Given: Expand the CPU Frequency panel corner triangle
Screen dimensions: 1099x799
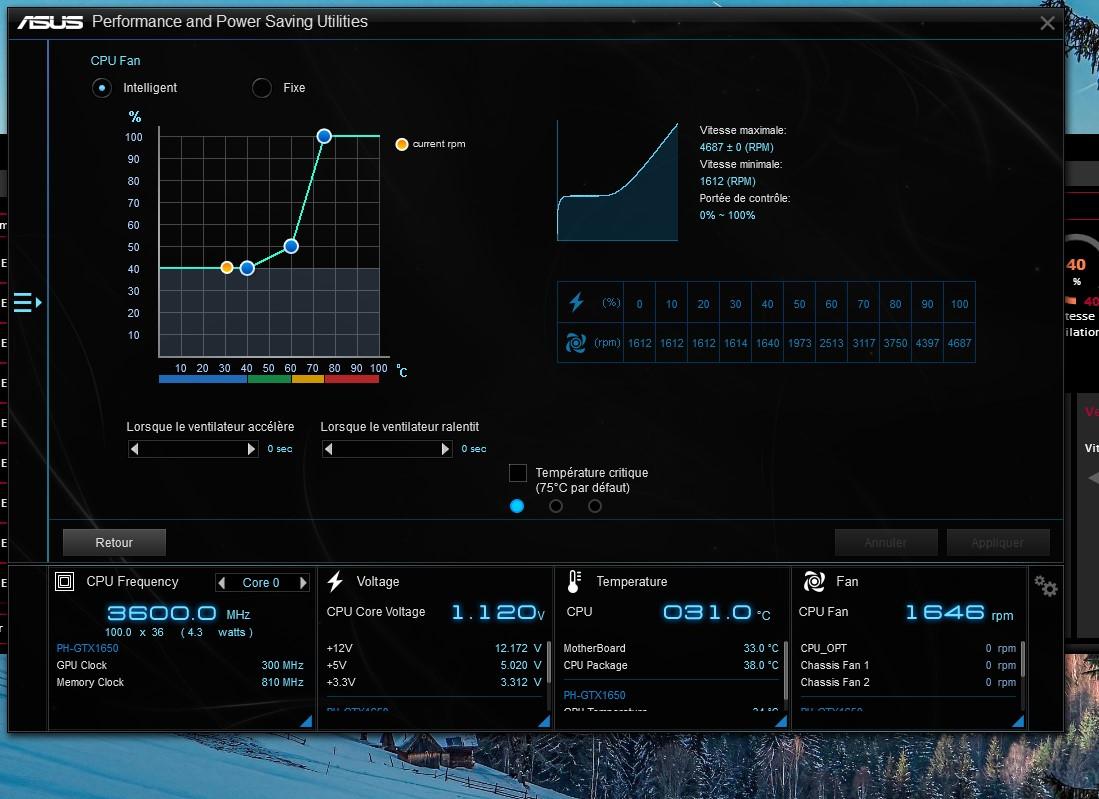Looking at the screenshot, I should click(306, 721).
